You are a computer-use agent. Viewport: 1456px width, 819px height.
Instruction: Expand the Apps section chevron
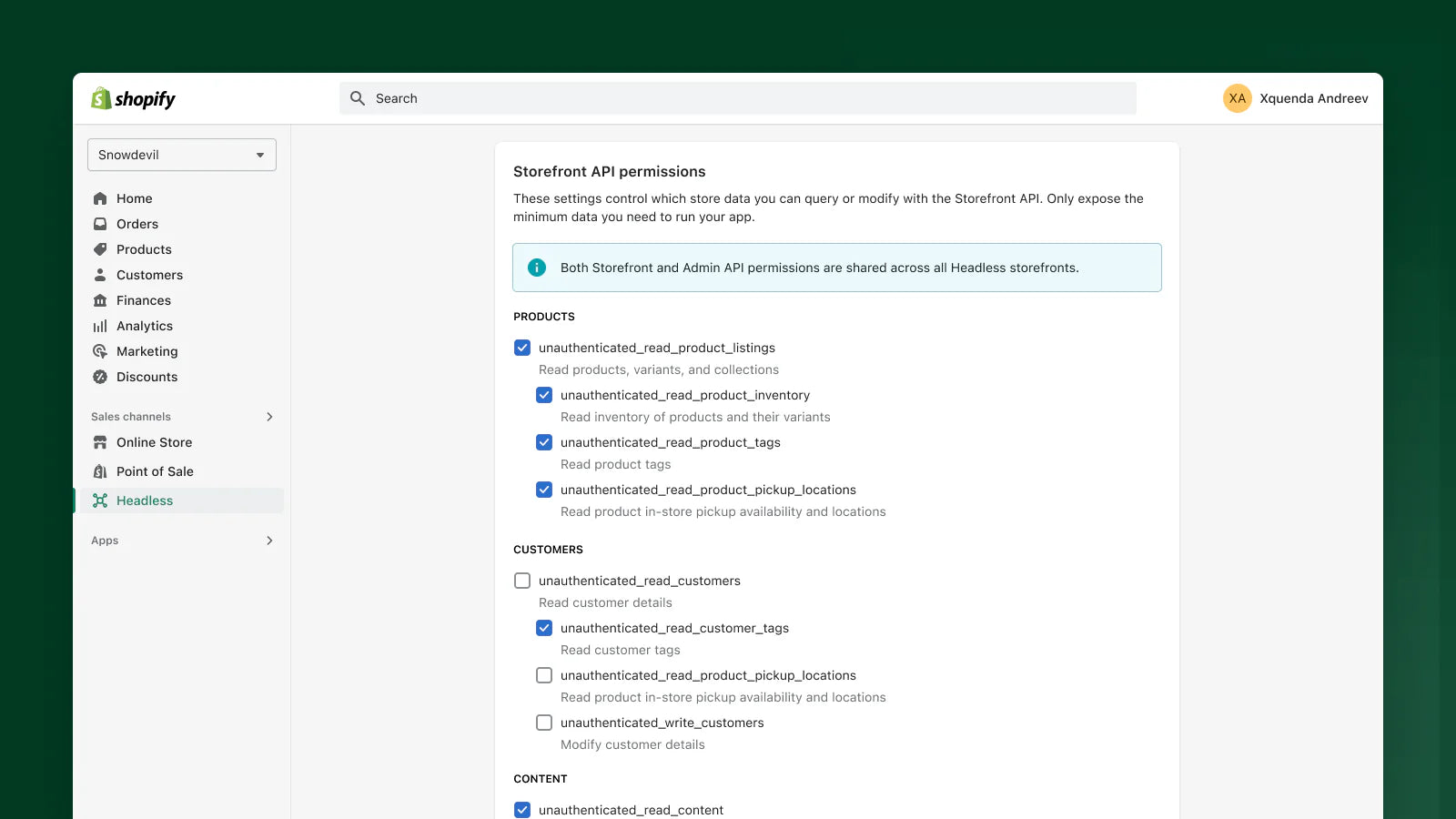point(269,541)
